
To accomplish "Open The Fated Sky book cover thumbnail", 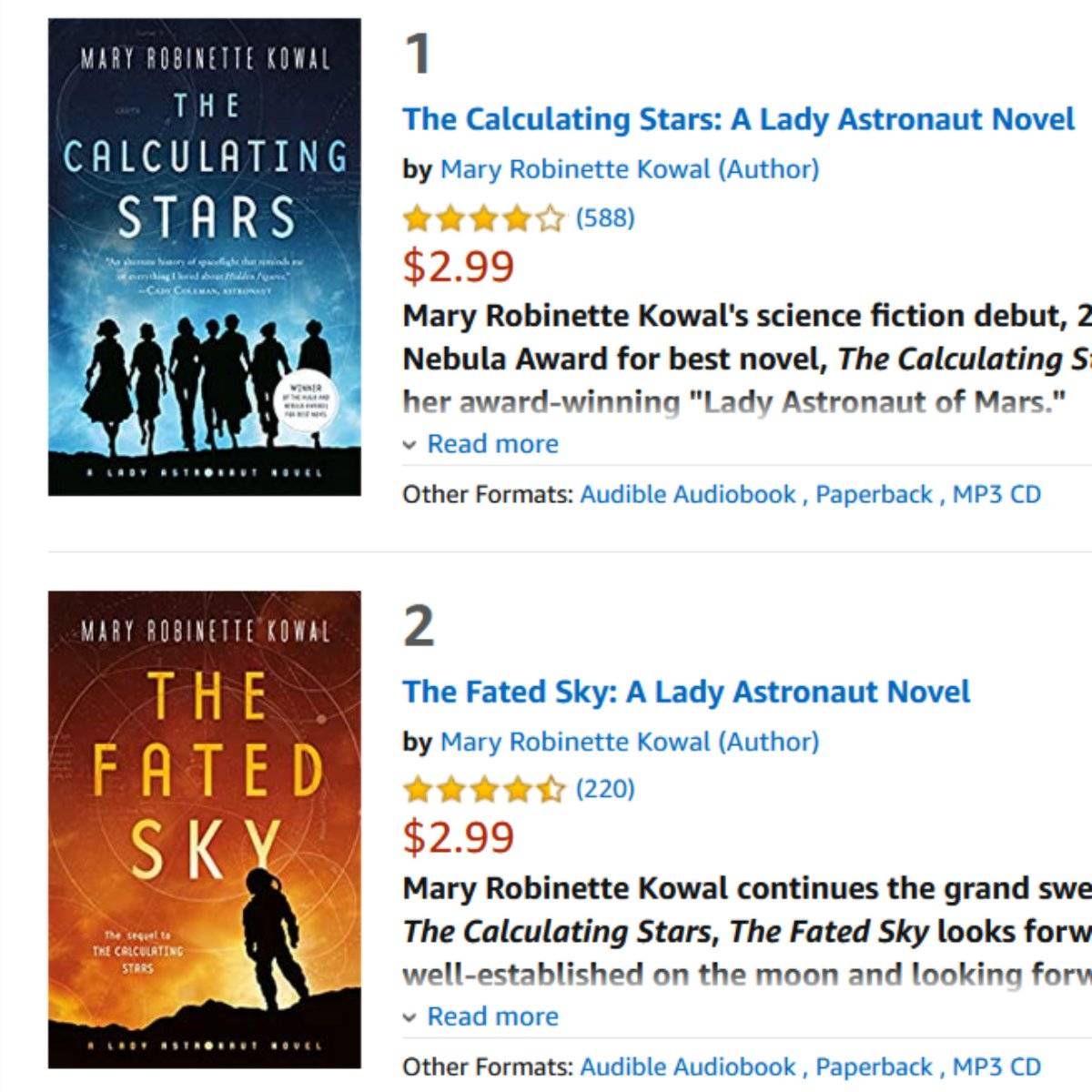I will [x=204, y=829].
